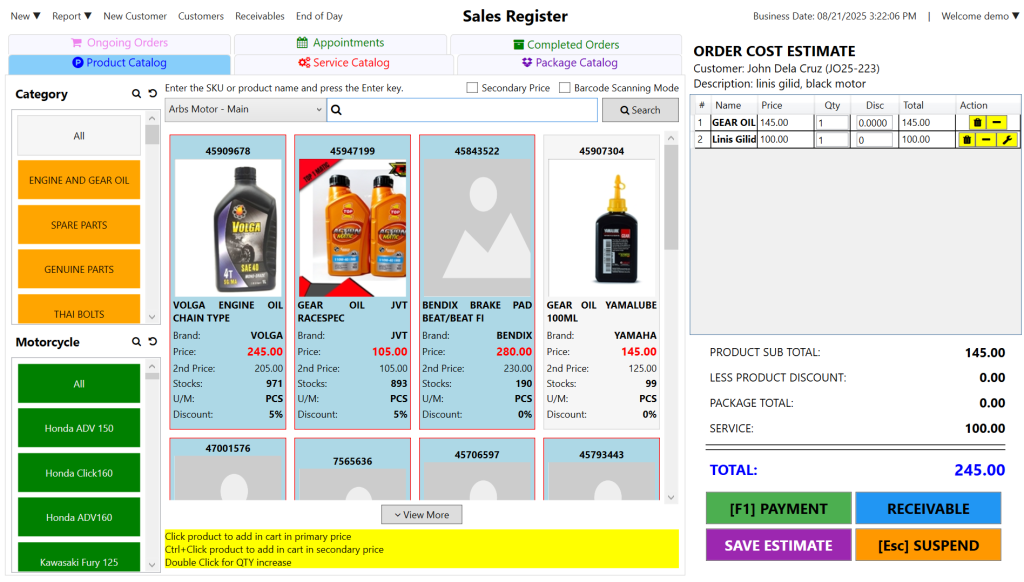
Task: Filter by GENUINE PARTS category
Action: [x=79, y=269]
